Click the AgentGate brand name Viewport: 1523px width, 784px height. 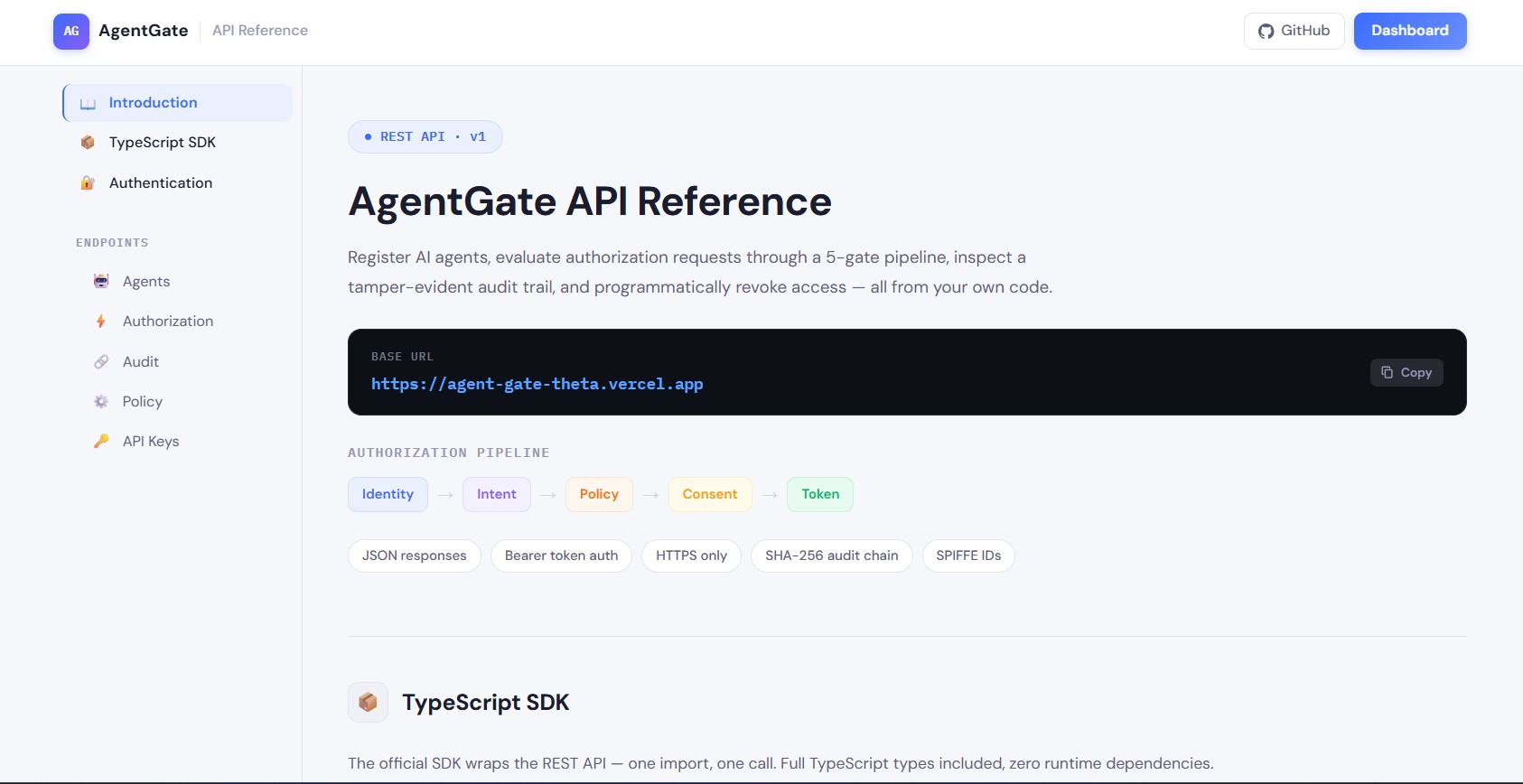[144, 31]
